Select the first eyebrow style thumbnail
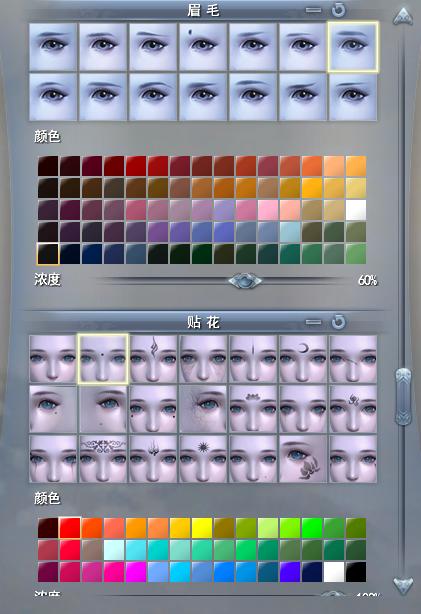 (x=53, y=47)
